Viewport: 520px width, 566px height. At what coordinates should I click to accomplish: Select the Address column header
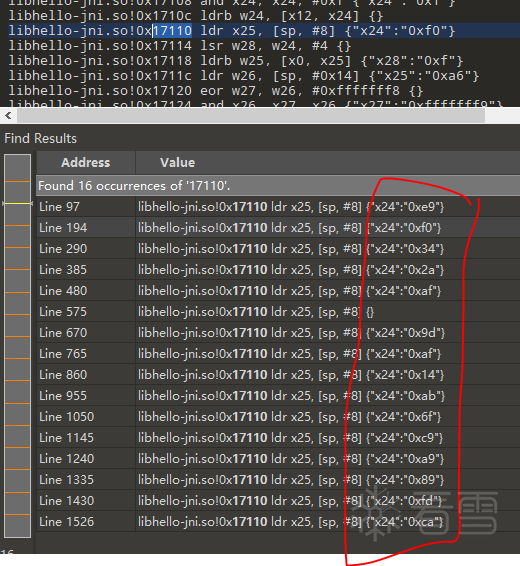click(86, 162)
